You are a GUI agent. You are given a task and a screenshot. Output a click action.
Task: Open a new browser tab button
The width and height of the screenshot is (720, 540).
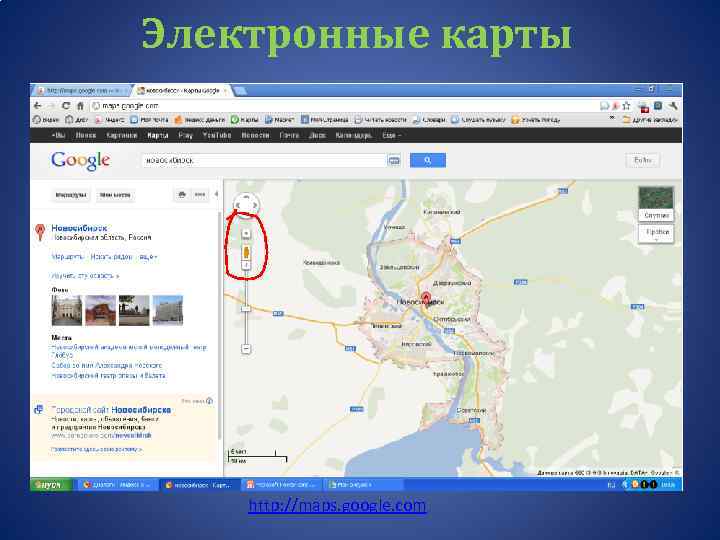[240, 91]
